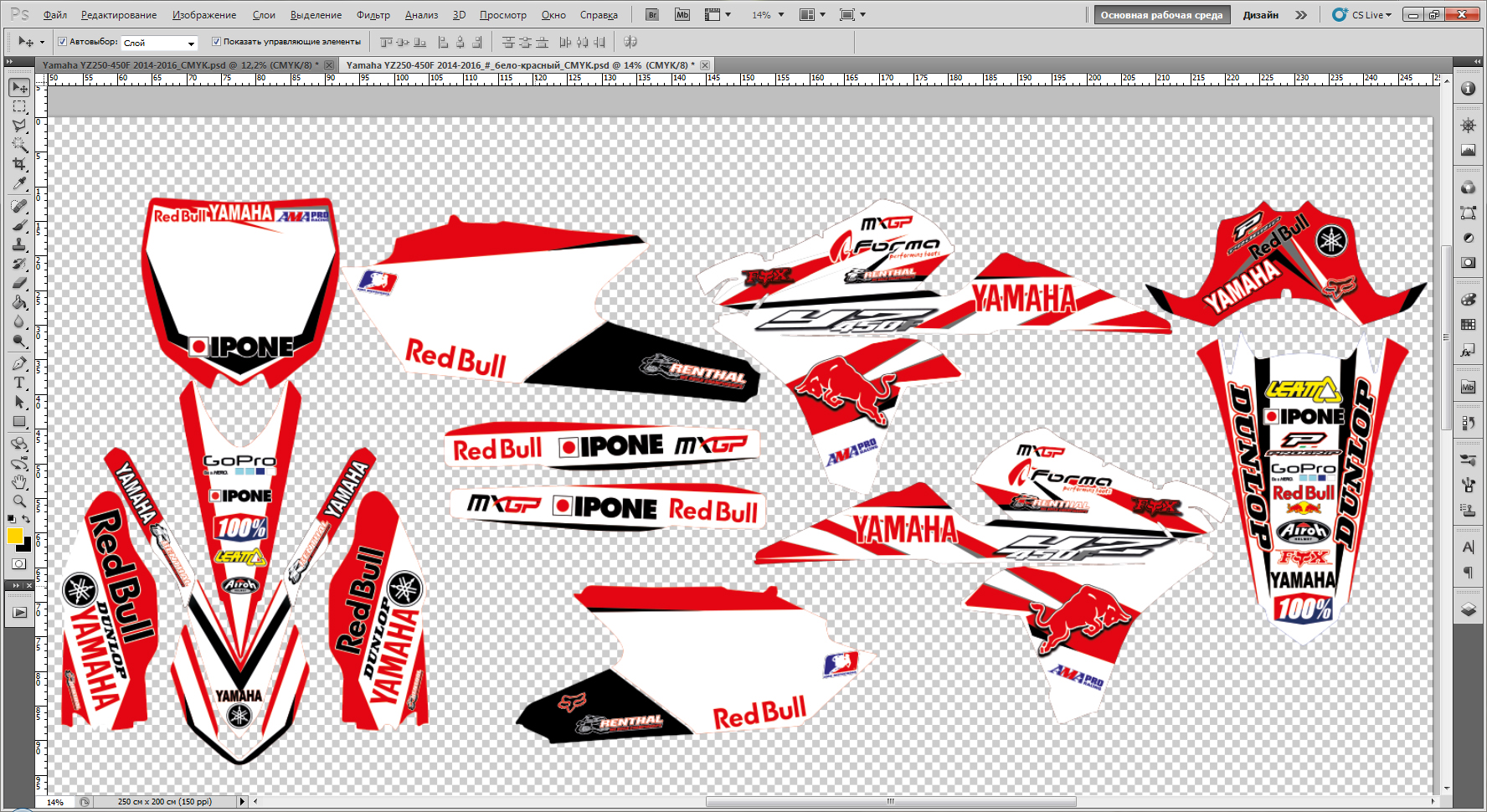This screenshot has width=1487, height=812.
Task: Select the Pen tool
Action: pos(19,364)
